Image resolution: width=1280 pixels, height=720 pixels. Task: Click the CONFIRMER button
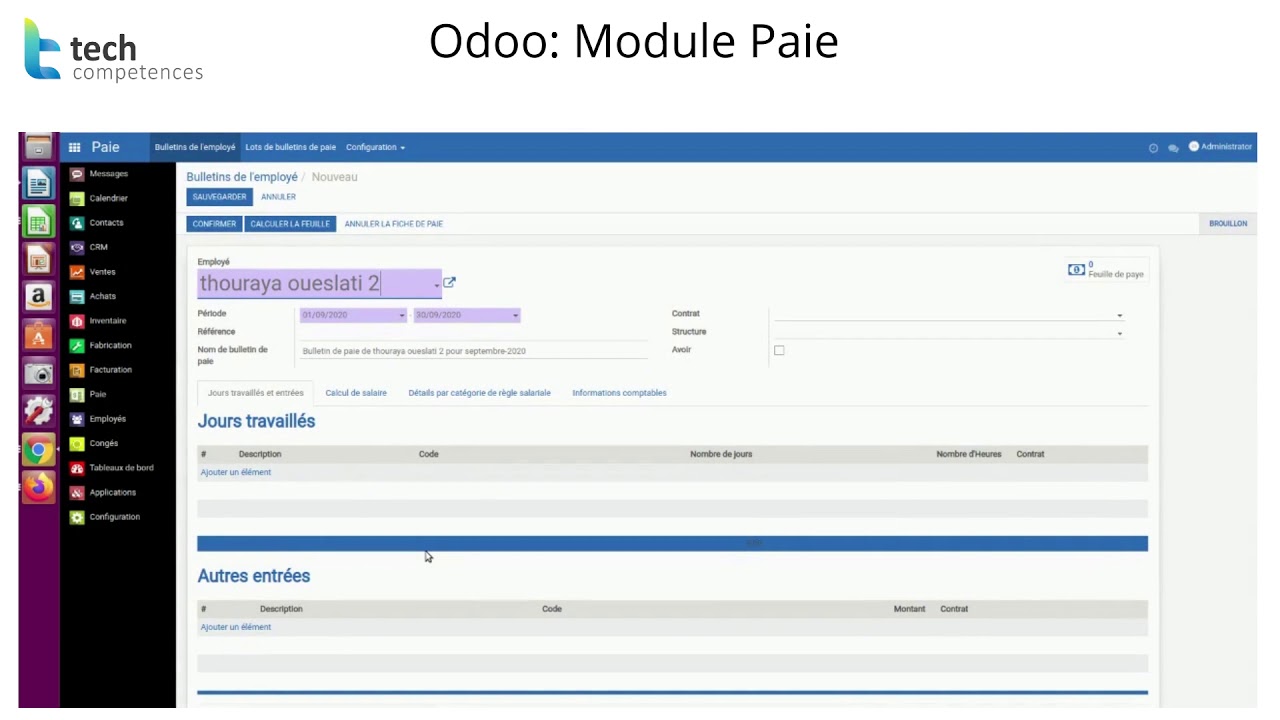pyautogui.click(x=214, y=224)
